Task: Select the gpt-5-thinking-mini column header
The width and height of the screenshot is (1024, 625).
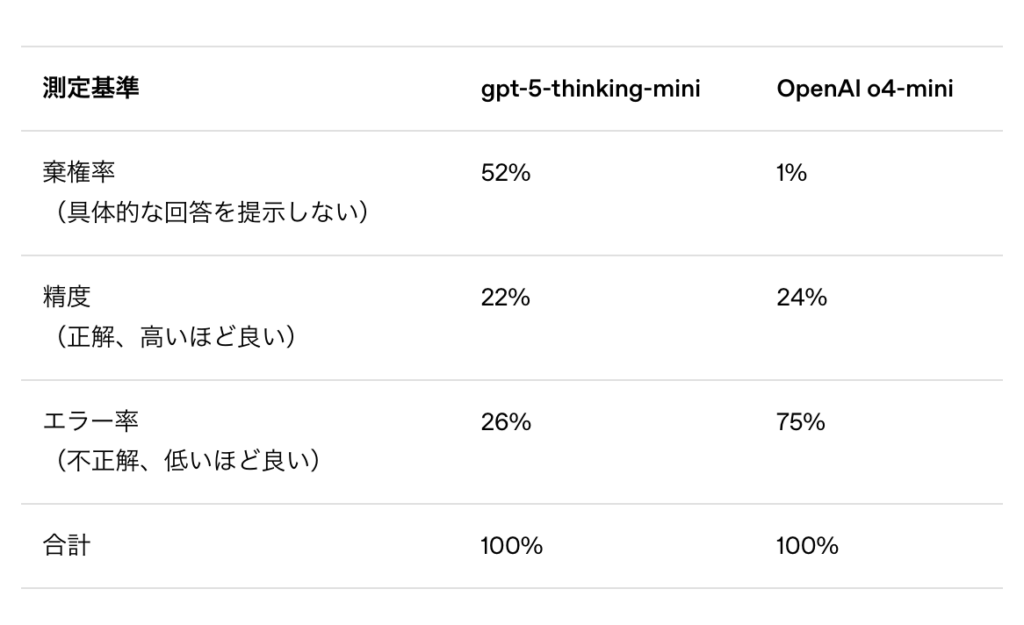Action: click(x=590, y=89)
